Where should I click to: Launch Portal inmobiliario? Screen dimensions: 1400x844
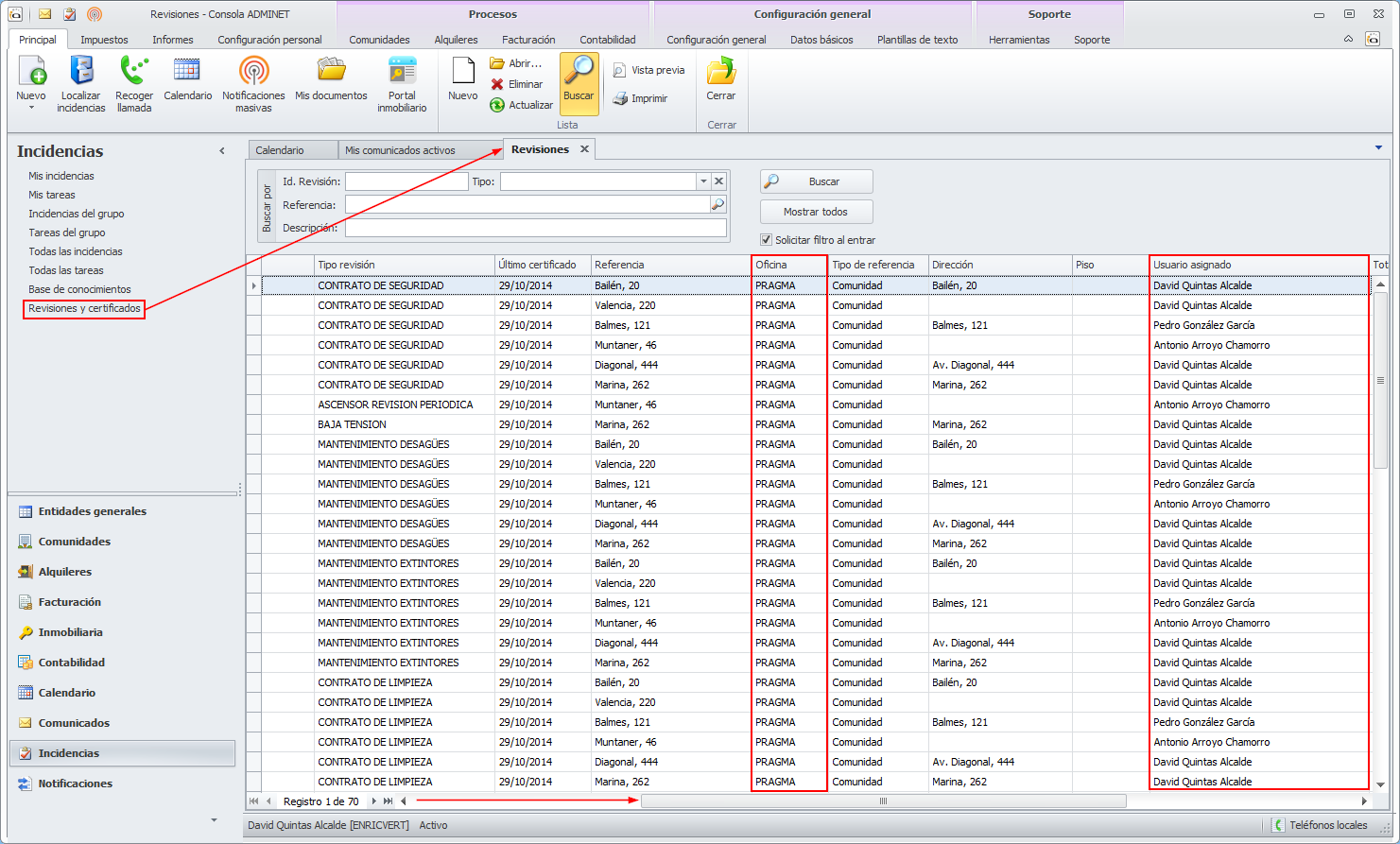pyautogui.click(x=402, y=71)
